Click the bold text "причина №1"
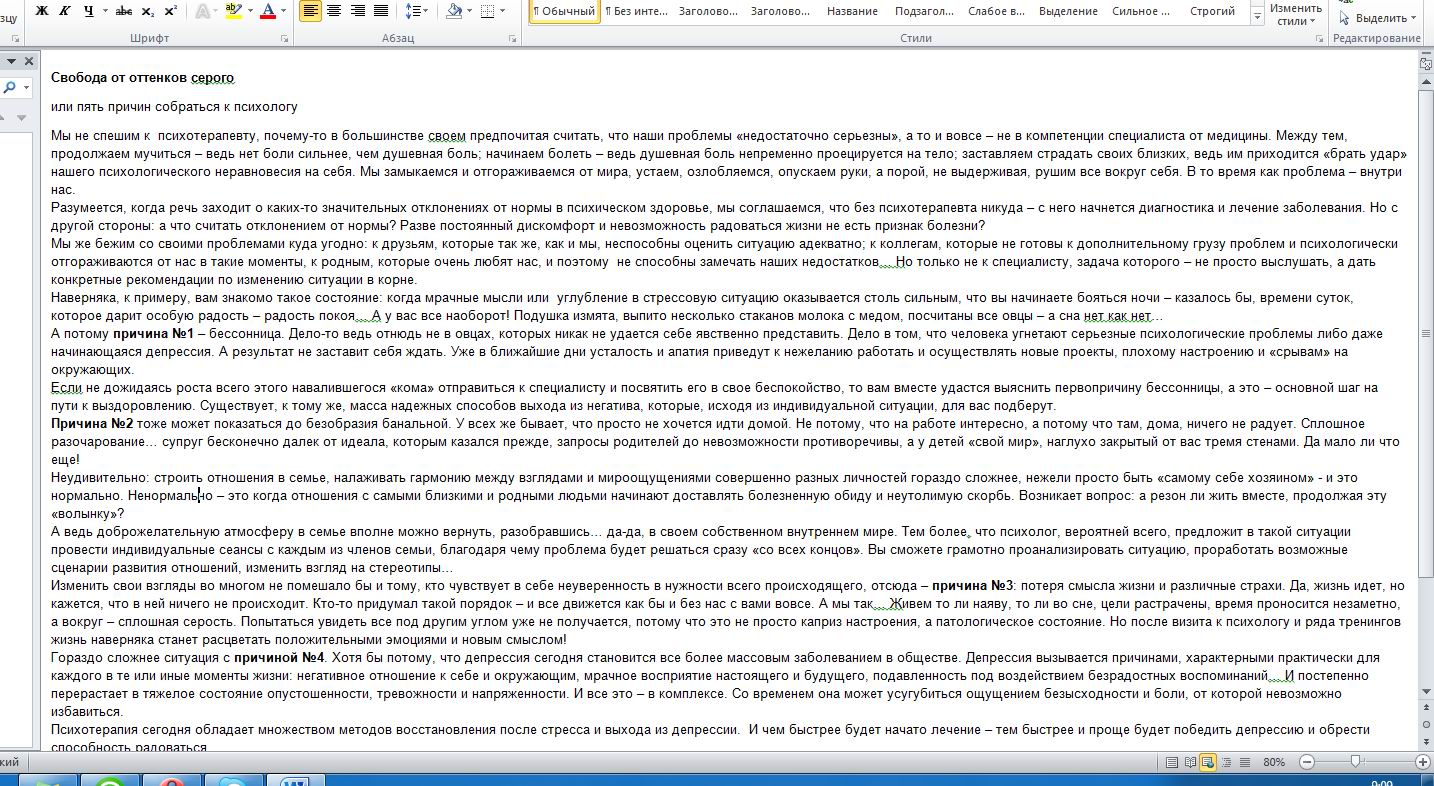Screen dimensions: 1434x786 click(x=153, y=333)
